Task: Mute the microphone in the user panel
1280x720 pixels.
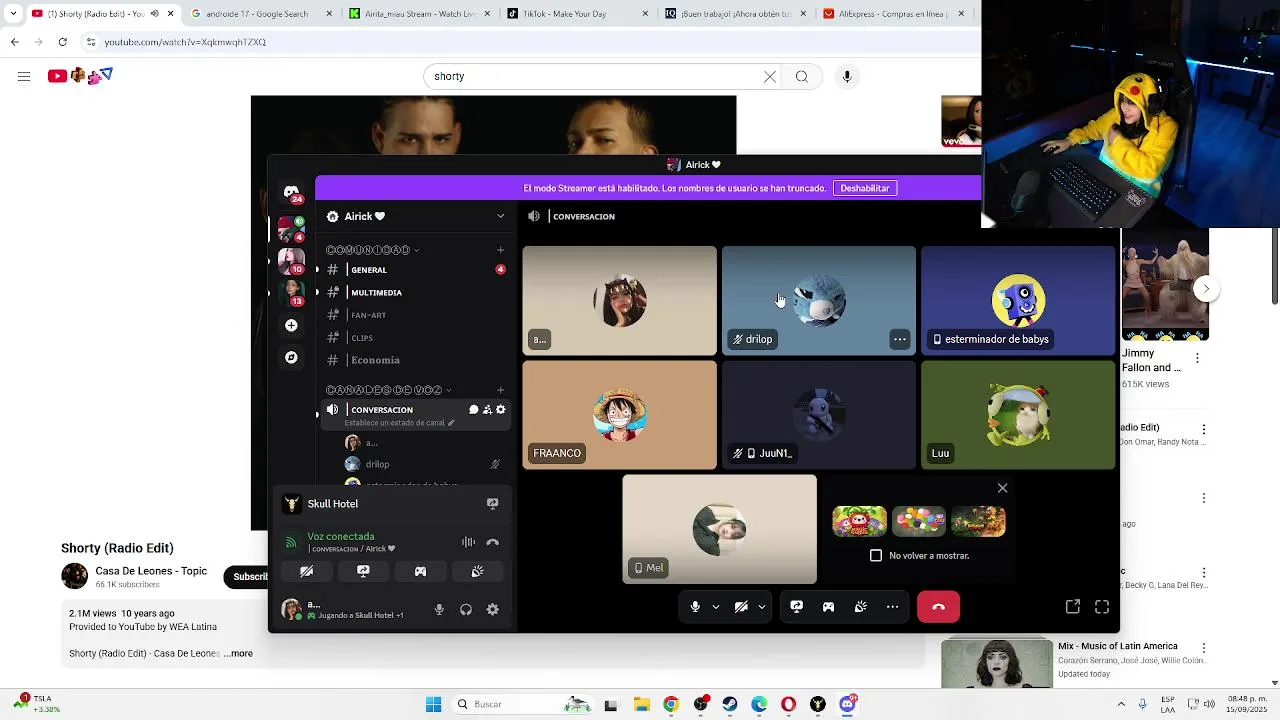Action: [x=439, y=610]
